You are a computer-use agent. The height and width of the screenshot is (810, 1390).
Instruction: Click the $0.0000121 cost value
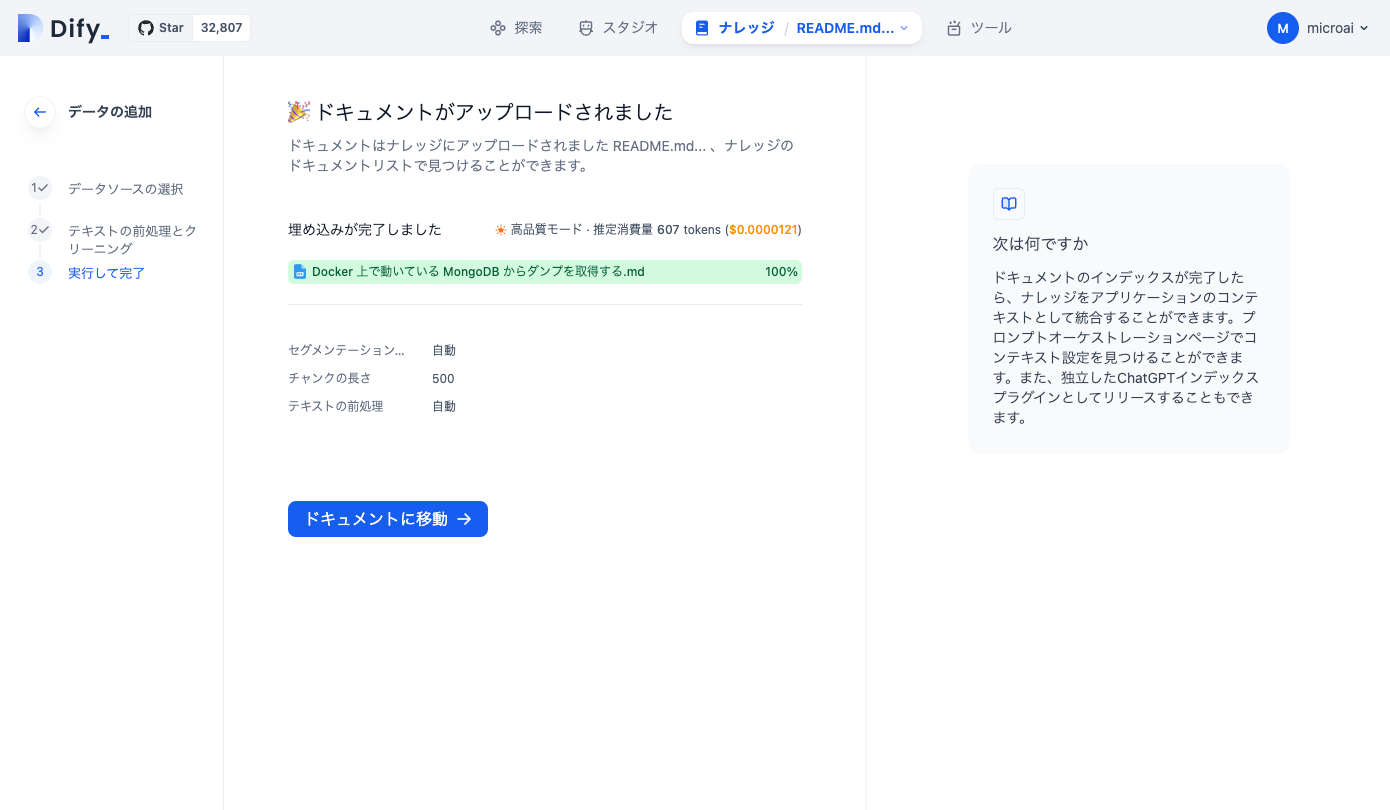point(763,230)
